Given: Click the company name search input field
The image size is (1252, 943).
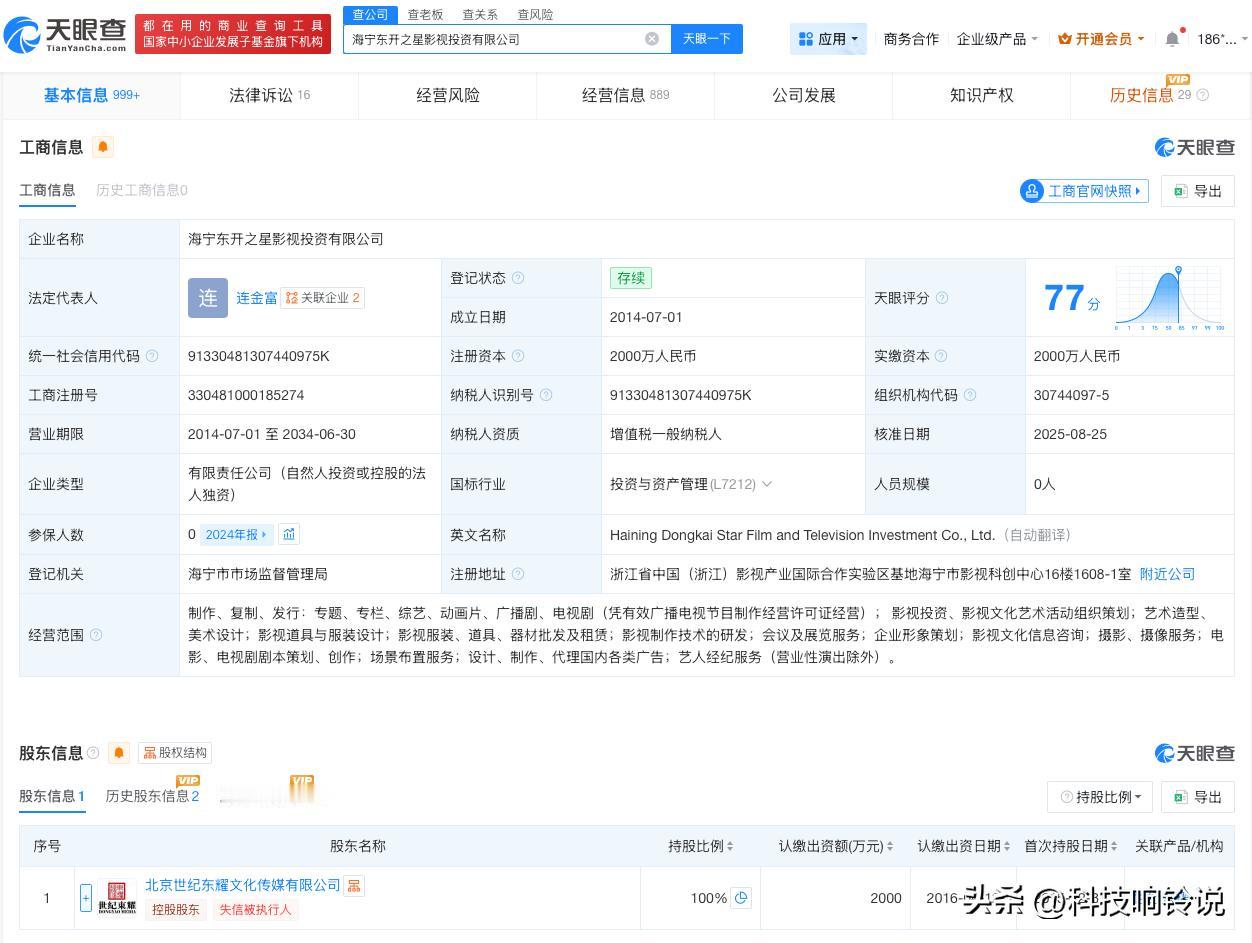Looking at the screenshot, I should click(490, 39).
